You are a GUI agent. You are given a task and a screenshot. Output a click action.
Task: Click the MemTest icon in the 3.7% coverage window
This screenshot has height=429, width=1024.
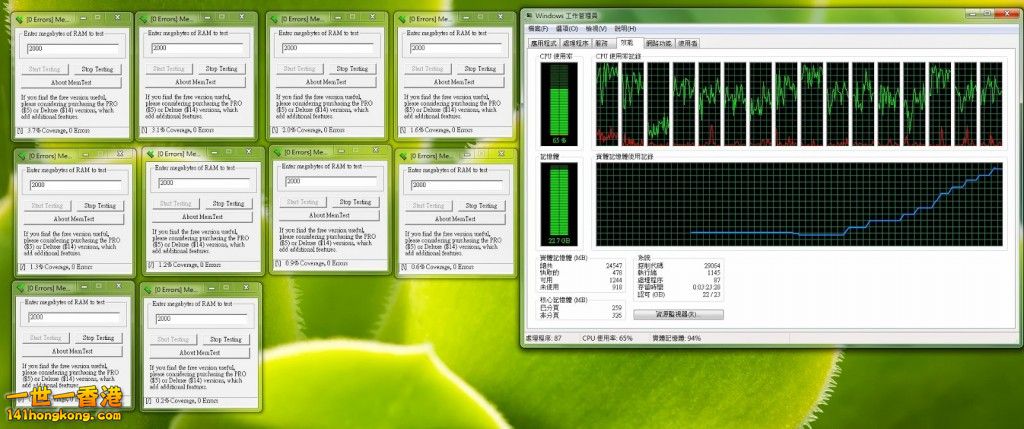pyautogui.click(x=18, y=18)
